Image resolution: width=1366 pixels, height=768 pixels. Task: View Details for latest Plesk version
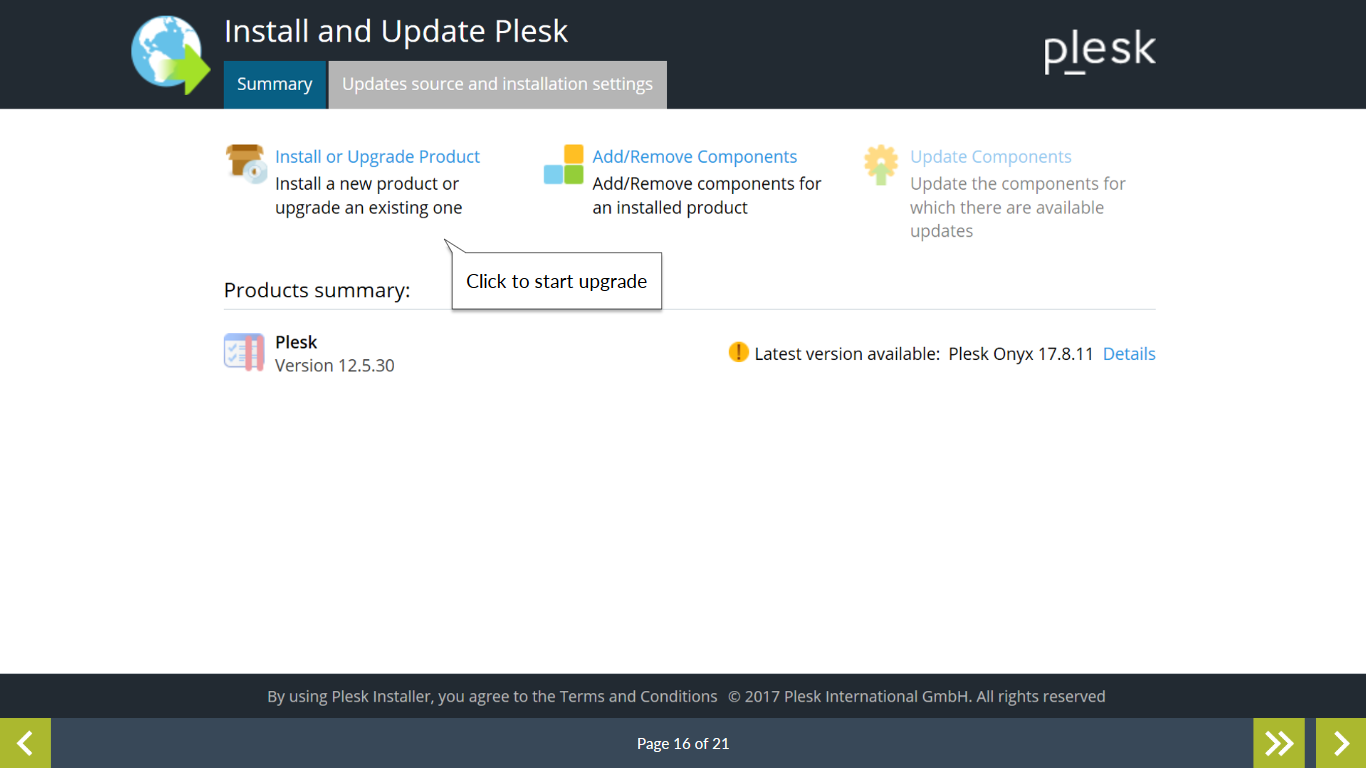1129,354
